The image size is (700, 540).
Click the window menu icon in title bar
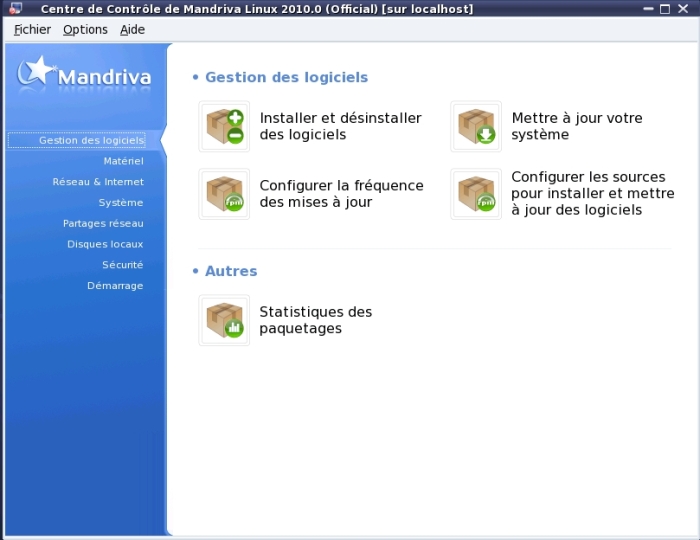[14, 9]
